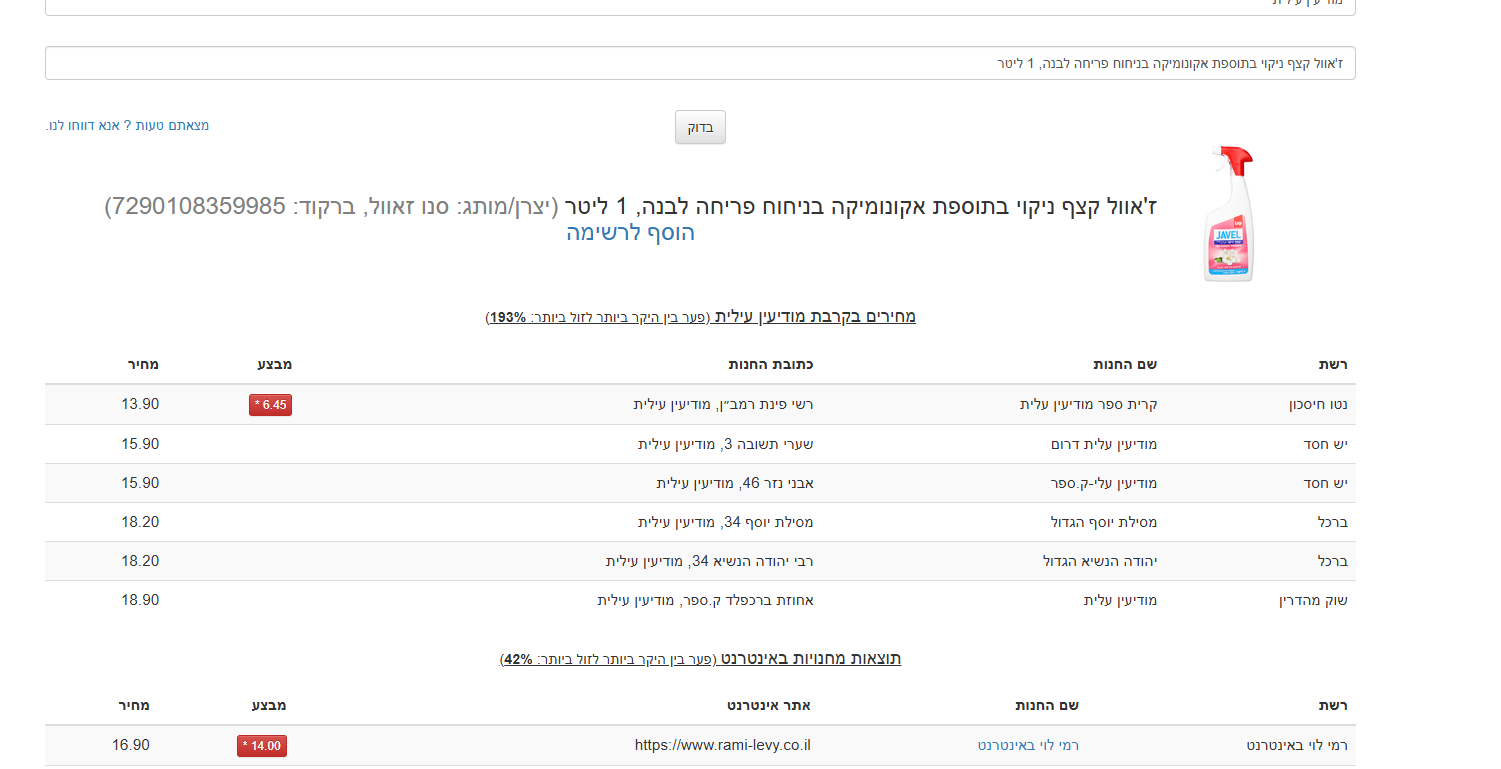This screenshot has width=1501, height=769.
Task: Click the מצאתם טעות report error link
Action: (x=127, y=126)
